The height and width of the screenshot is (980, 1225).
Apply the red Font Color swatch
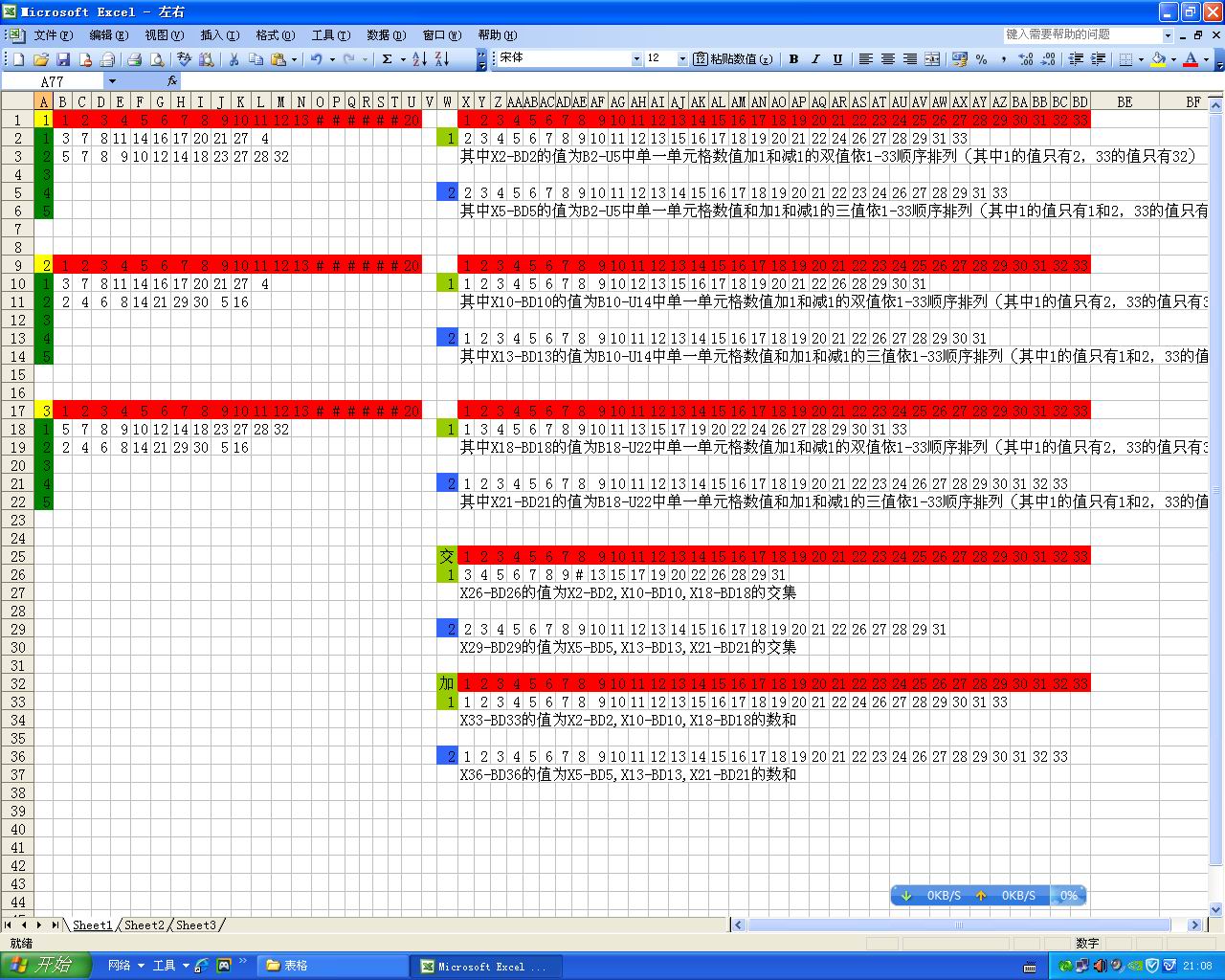click(1191, 59)
